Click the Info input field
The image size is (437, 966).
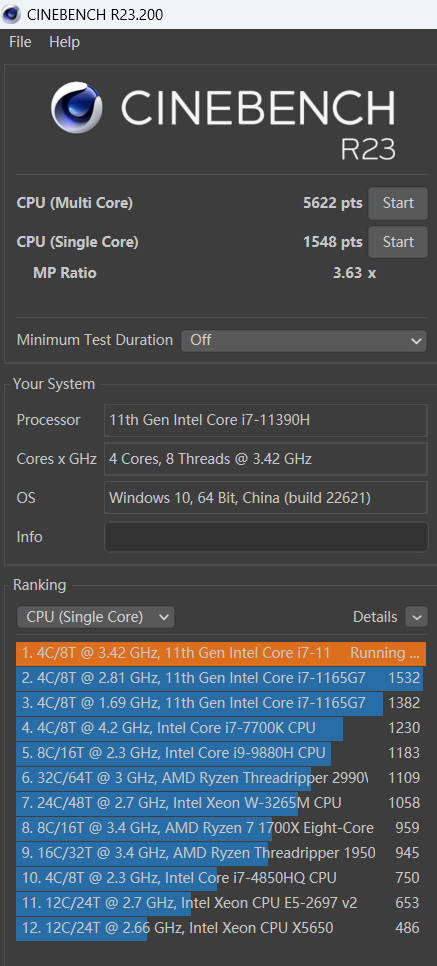[x=266, y=537]
